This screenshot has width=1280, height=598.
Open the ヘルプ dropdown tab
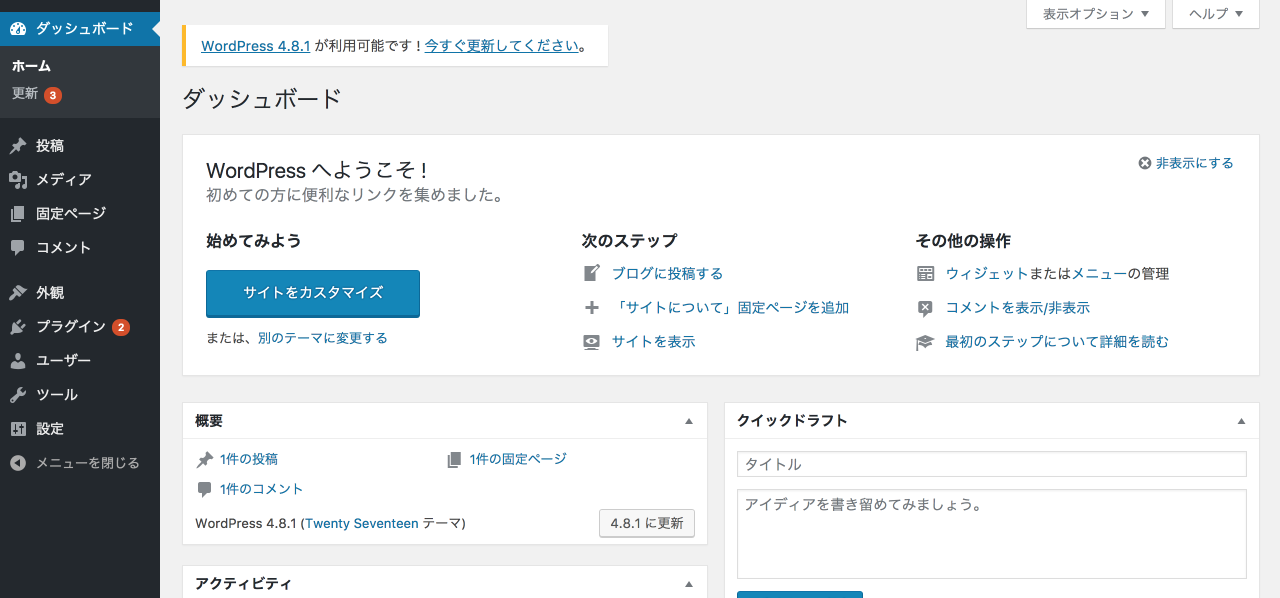click(x=1215, y=14)
